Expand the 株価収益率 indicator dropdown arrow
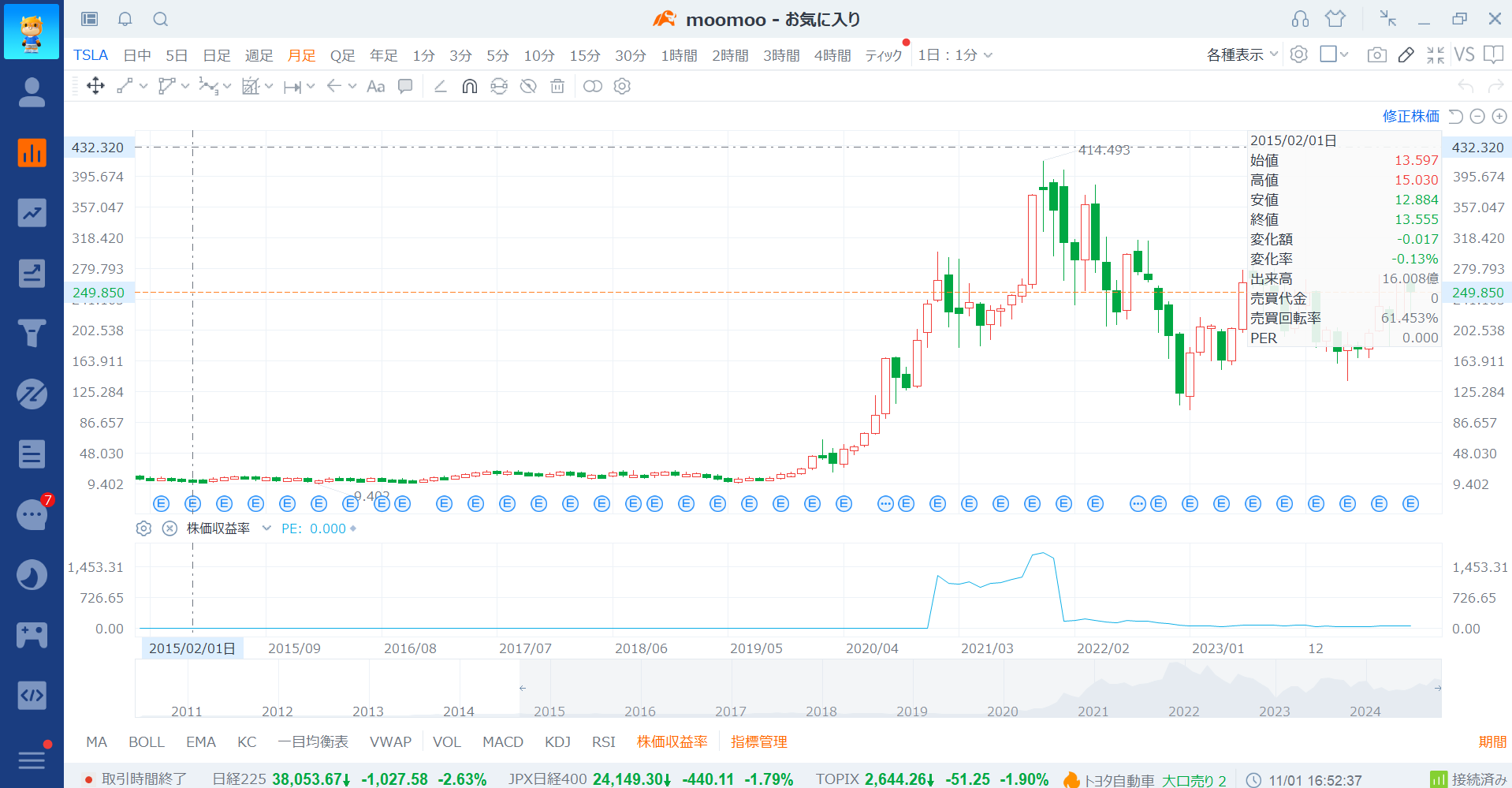 (266, 528)
